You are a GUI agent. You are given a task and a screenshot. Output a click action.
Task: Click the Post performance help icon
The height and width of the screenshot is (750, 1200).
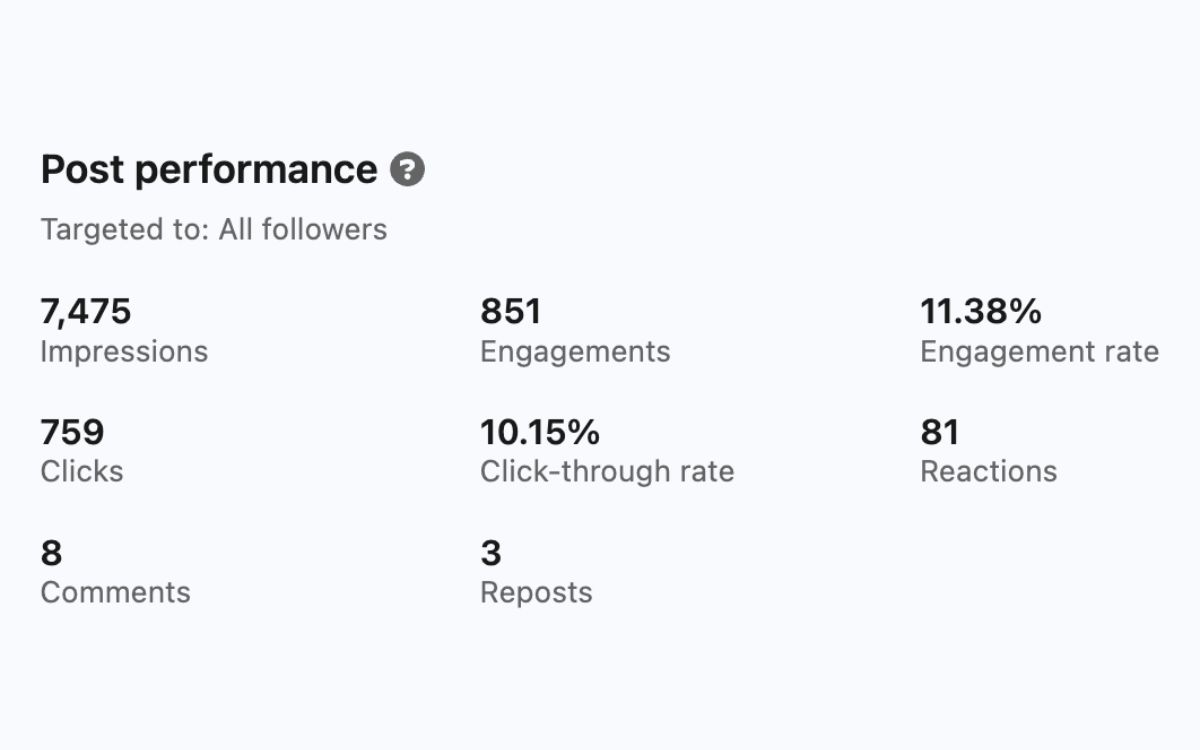tap(408, 170)
